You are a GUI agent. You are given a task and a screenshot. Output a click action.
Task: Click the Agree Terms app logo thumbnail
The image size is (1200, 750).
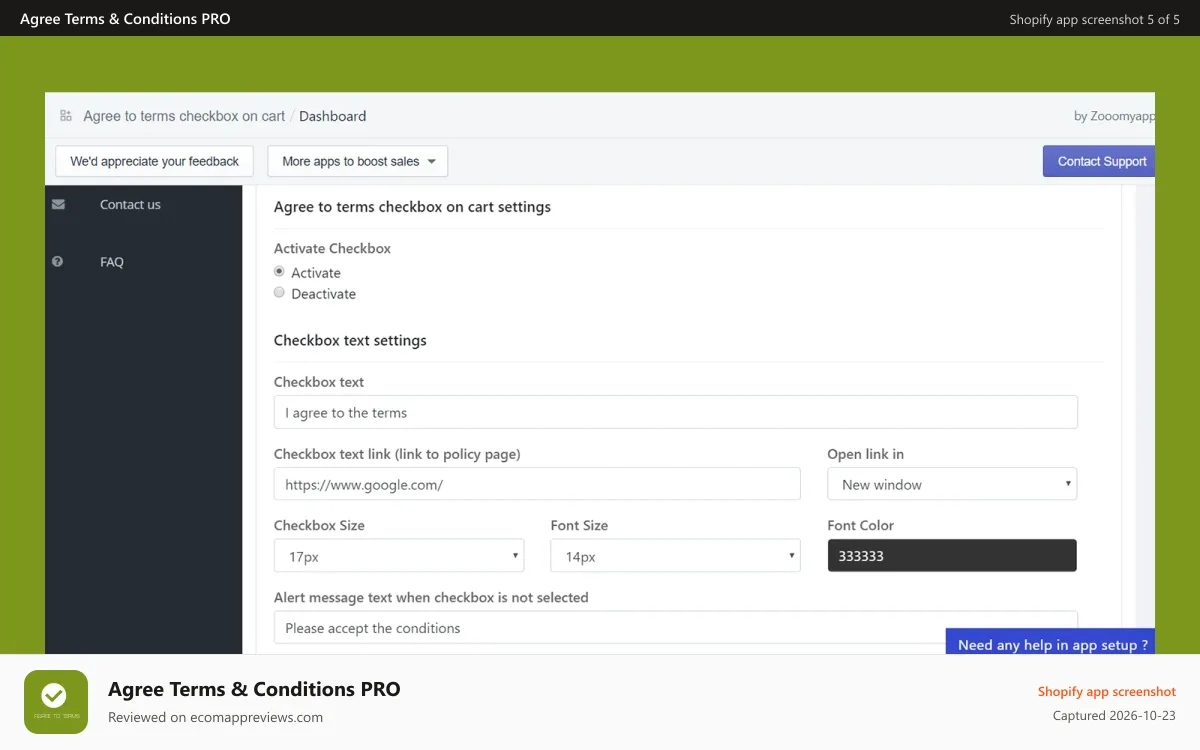pos(56,702)
